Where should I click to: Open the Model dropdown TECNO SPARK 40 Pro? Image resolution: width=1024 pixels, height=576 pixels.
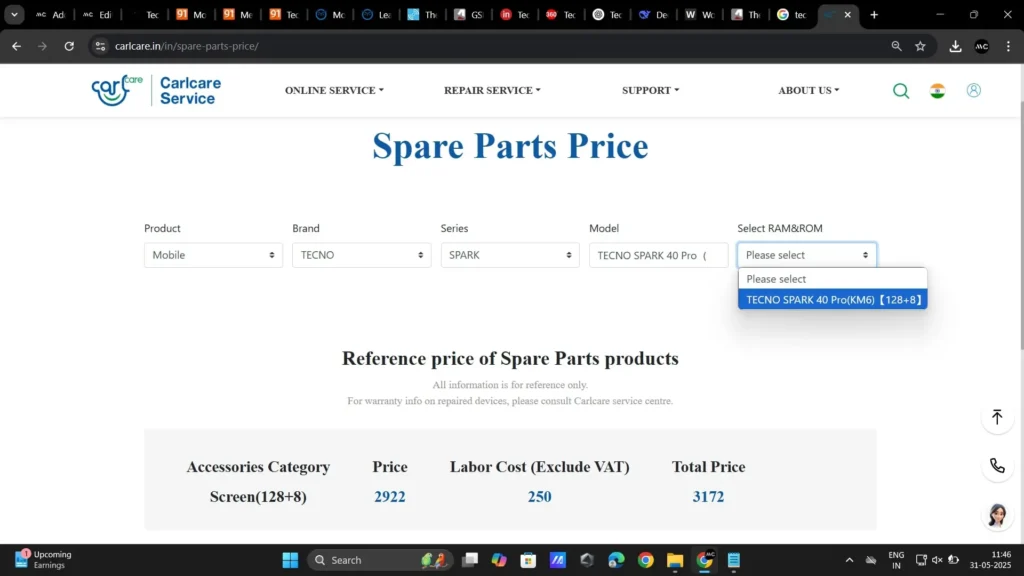(658, 255)
